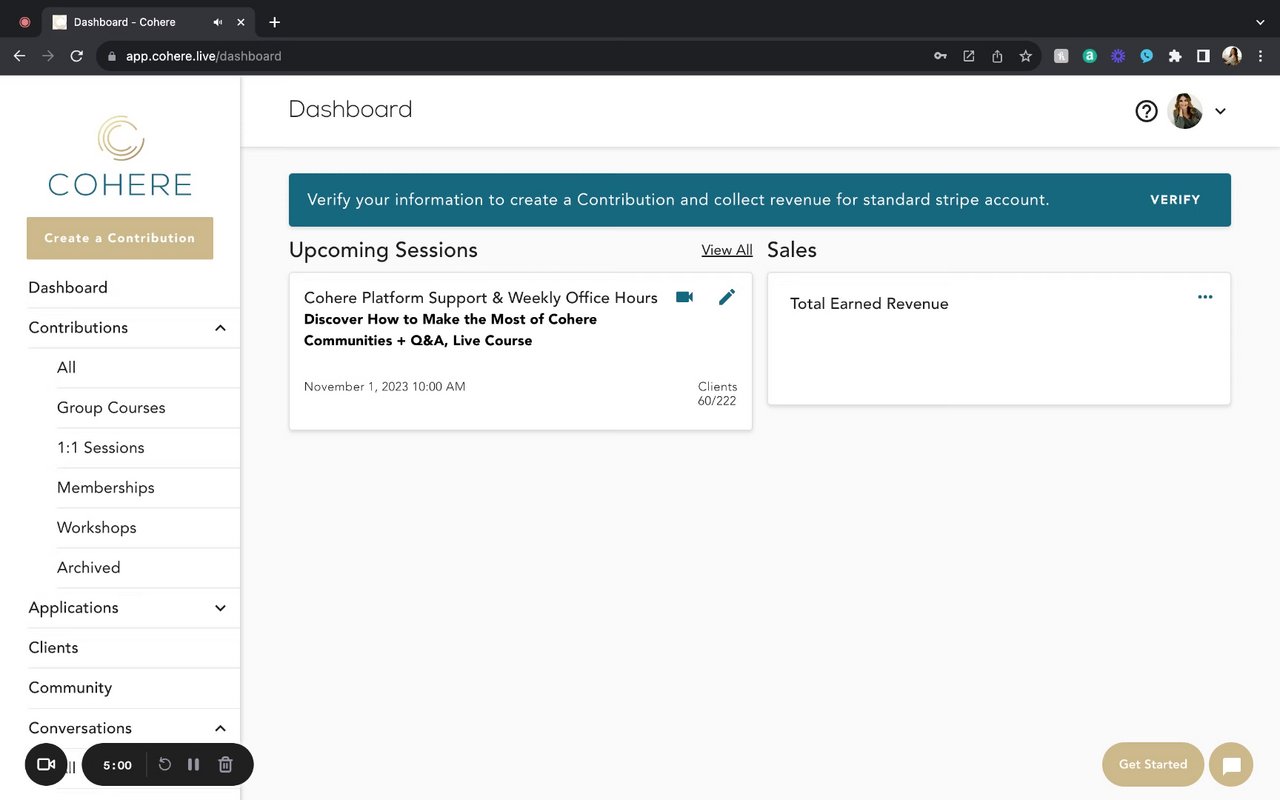The image size is (1280, 800).
Task: Click the VERIFY button in banner
Action: [1175, 200]
